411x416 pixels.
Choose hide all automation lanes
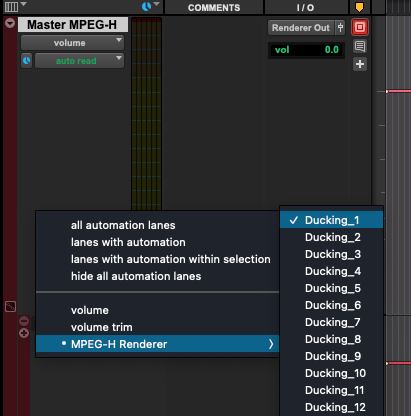coord(157,276)
